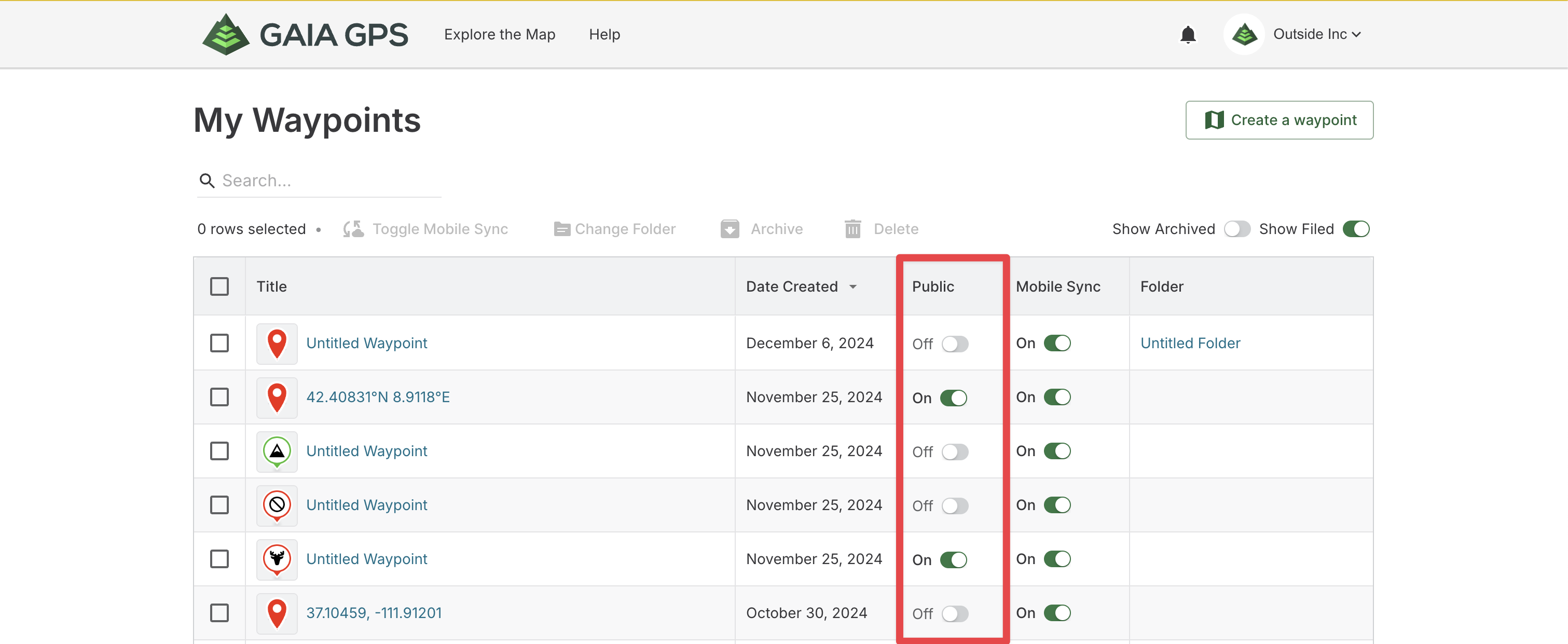Image resolution: width=1568 pixels, height=644 pixels.
Task: Open Explore the Map
Action: pyautogui.click(x=499, y=35)
